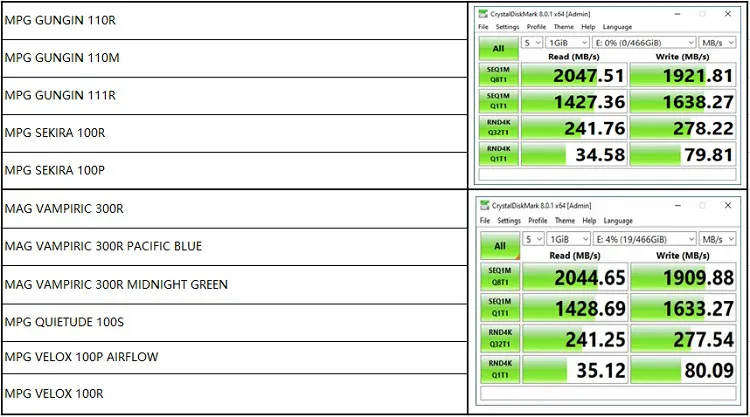Select the MPG SEKIRA 100R row

pos(234,133)
